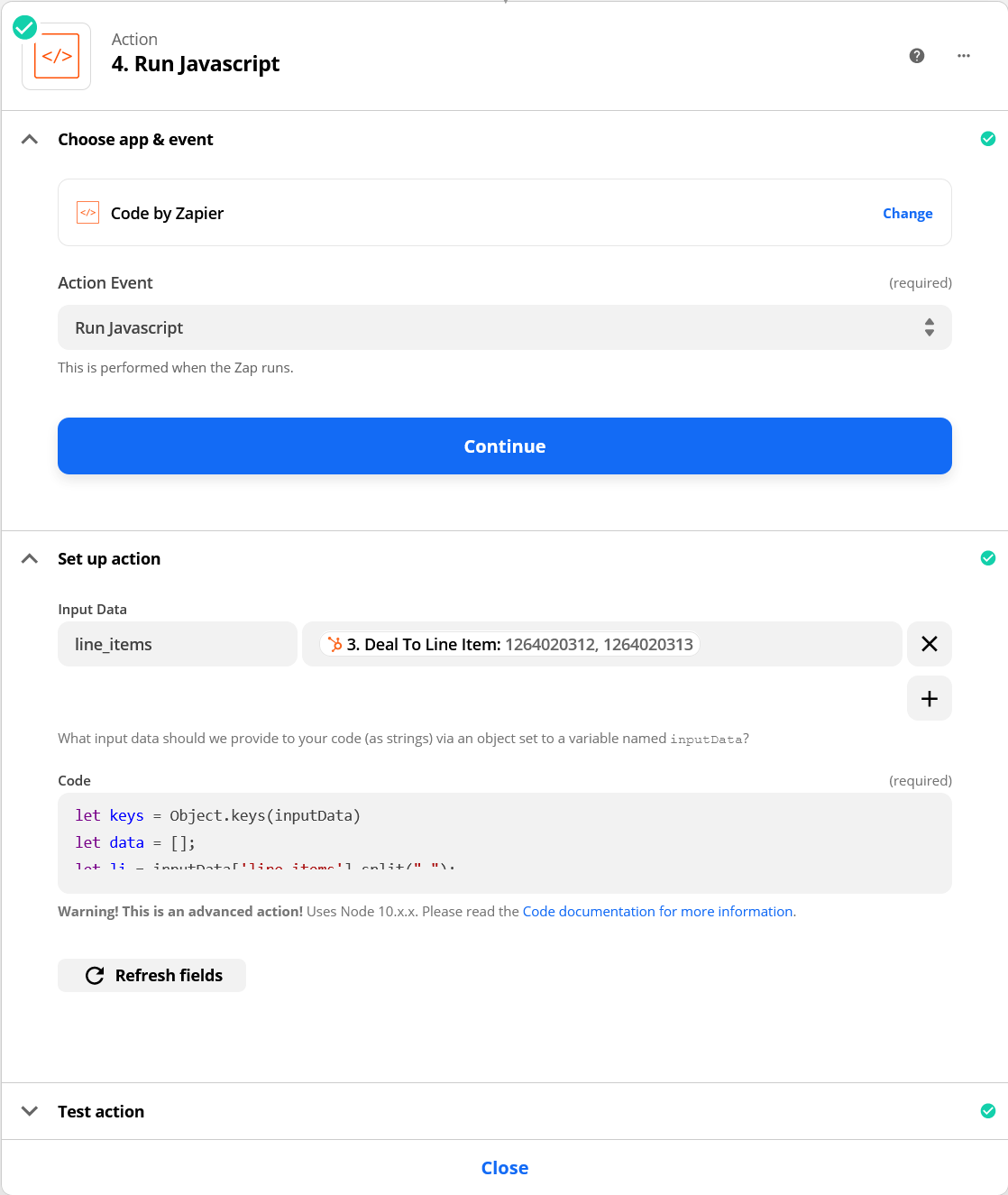Click the 'Set up action' heading
The image size is (1008, 1195).
click(109, 558)
